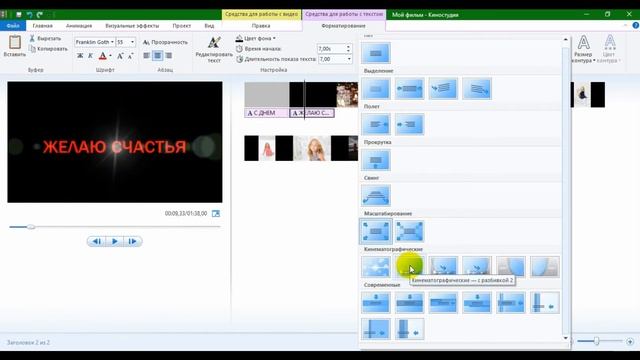640x360 pixels.
Task: Switch to the Анимация tab
Action: tap(79, 26)
